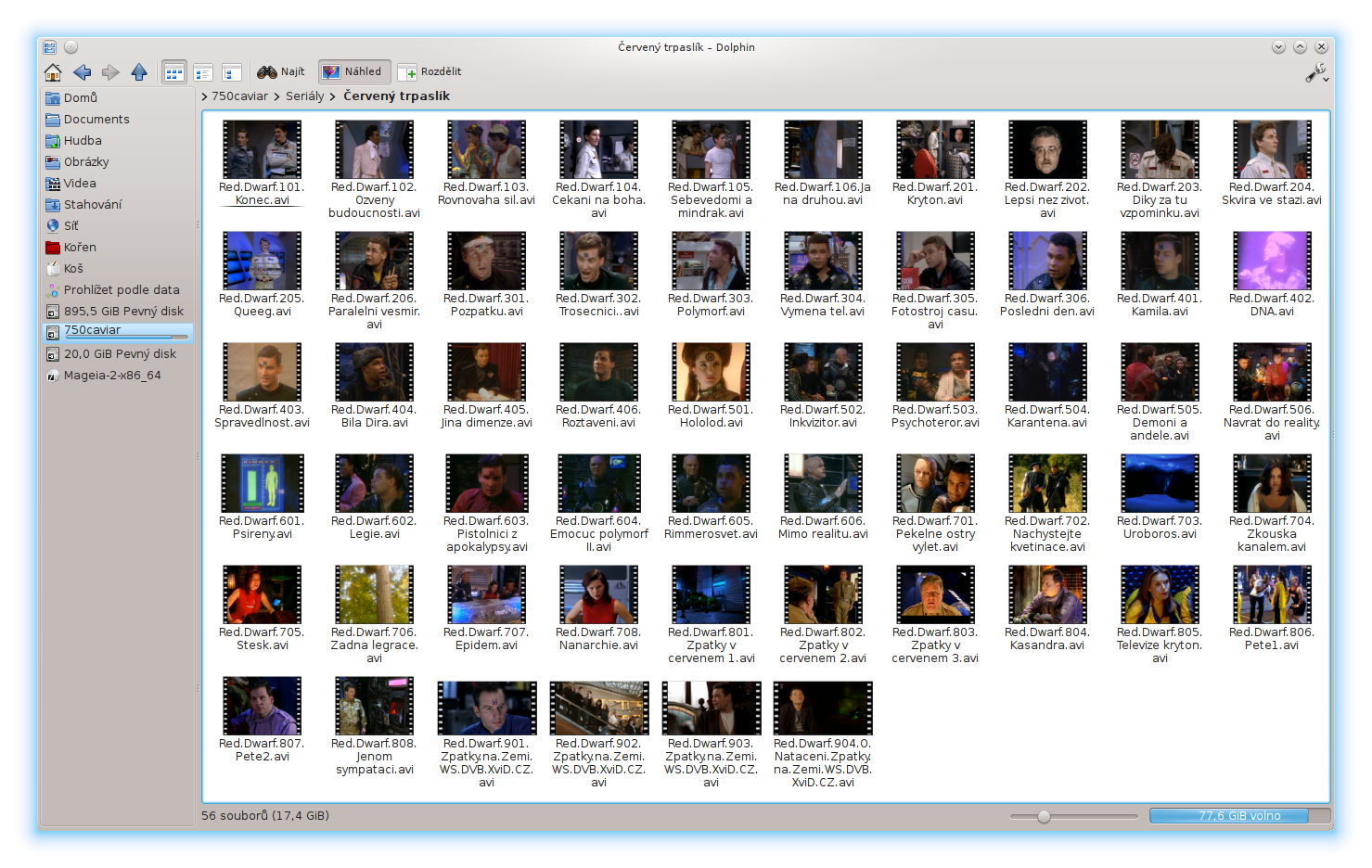Viewport: 1372px width, 868px height.
Task: Click the pin-on-all-desktops title bar button
Action: (71, 47)
